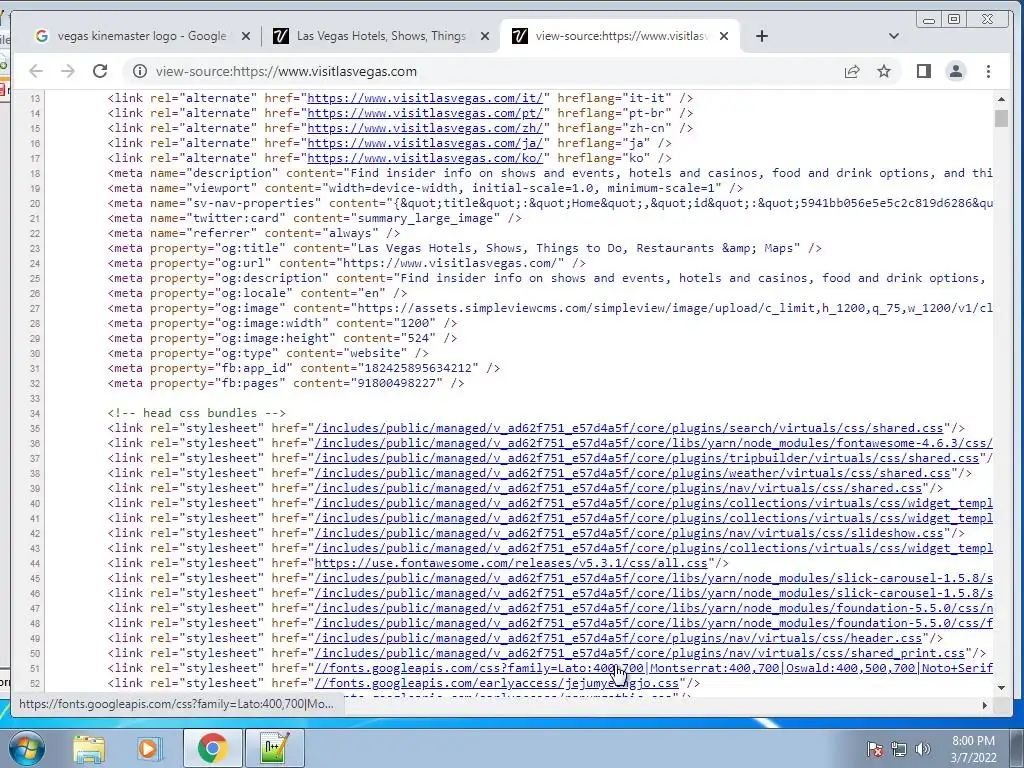Close the view-source tab
Image resolution: width=1024 pixels, height=768 pixels.
(x=724, y=36)
